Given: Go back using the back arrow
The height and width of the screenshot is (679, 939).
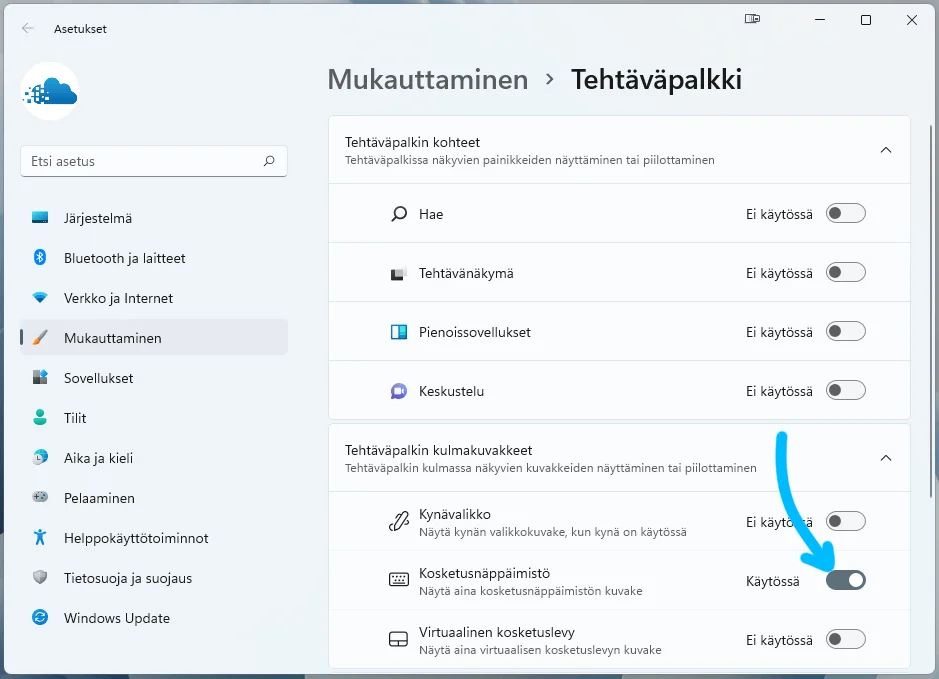Looking at the screenshot, I should point(27,28).
